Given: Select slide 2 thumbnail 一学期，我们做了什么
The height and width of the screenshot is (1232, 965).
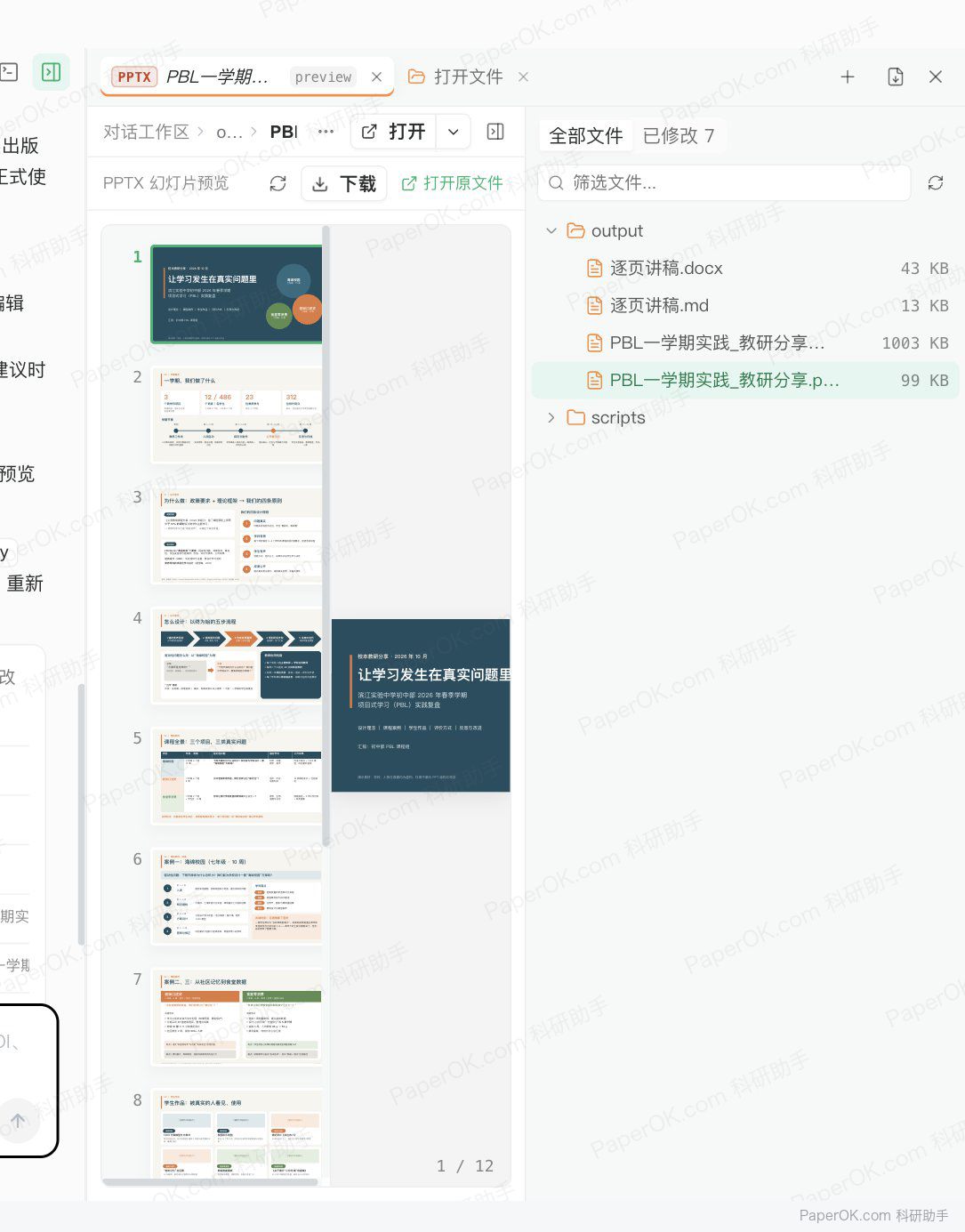Looking at the screenshot, I should point(237,415).
